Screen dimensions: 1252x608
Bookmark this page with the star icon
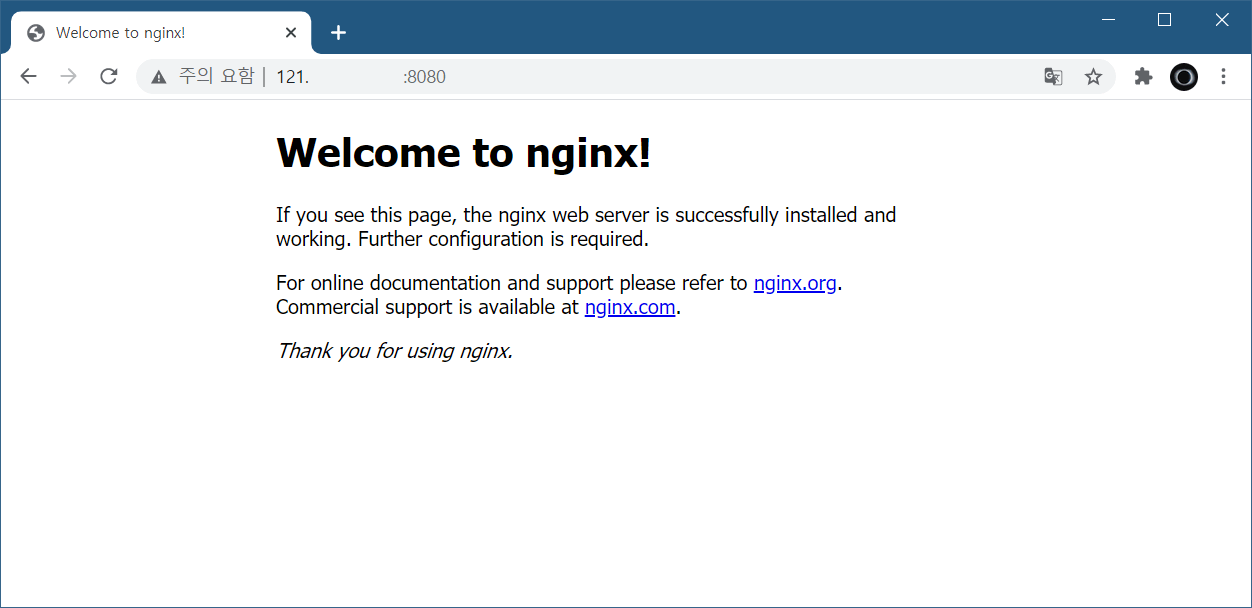pos(1093,77)
